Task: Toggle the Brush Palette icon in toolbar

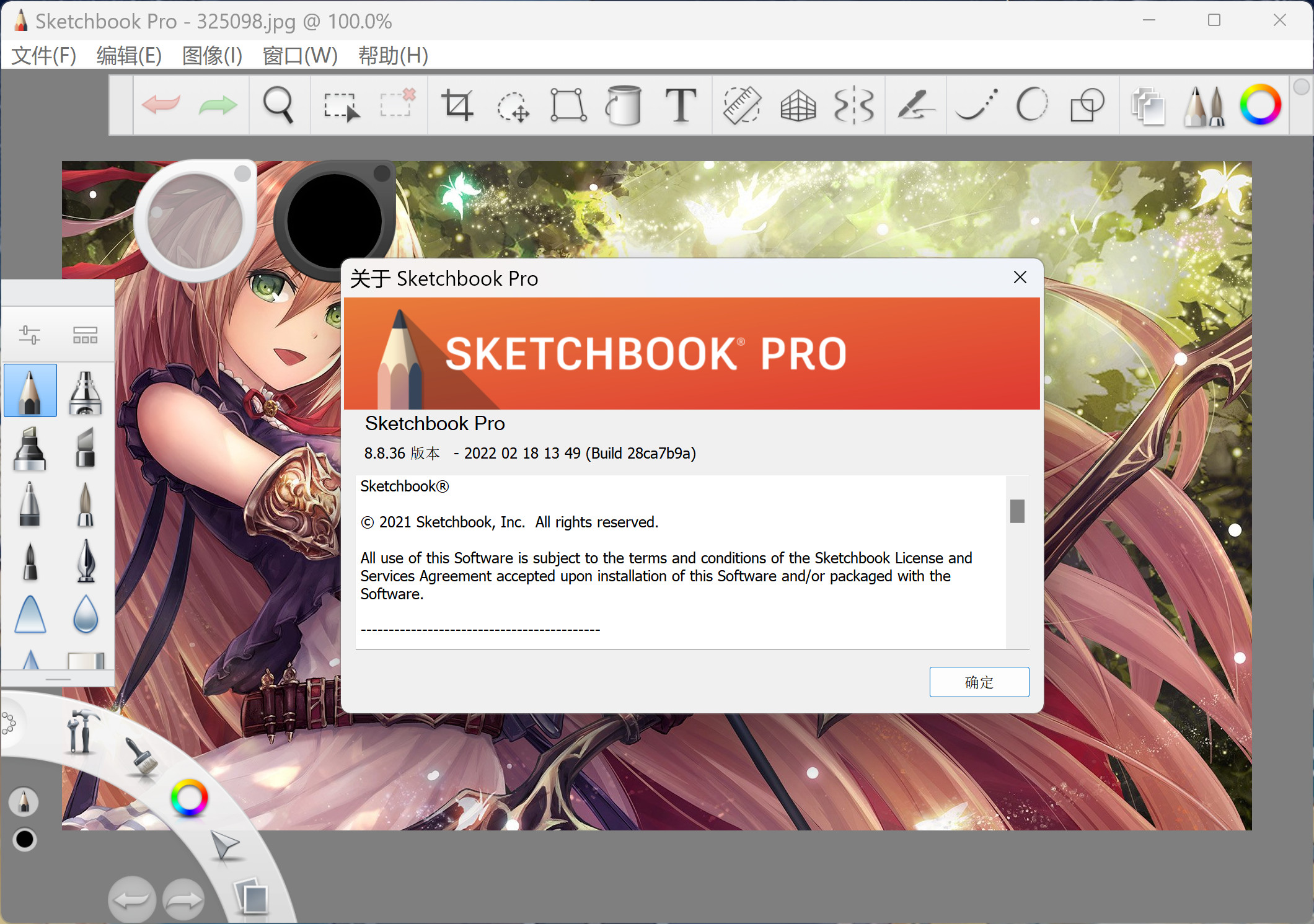Action: pyautogui.click(x=1204, y=106)
